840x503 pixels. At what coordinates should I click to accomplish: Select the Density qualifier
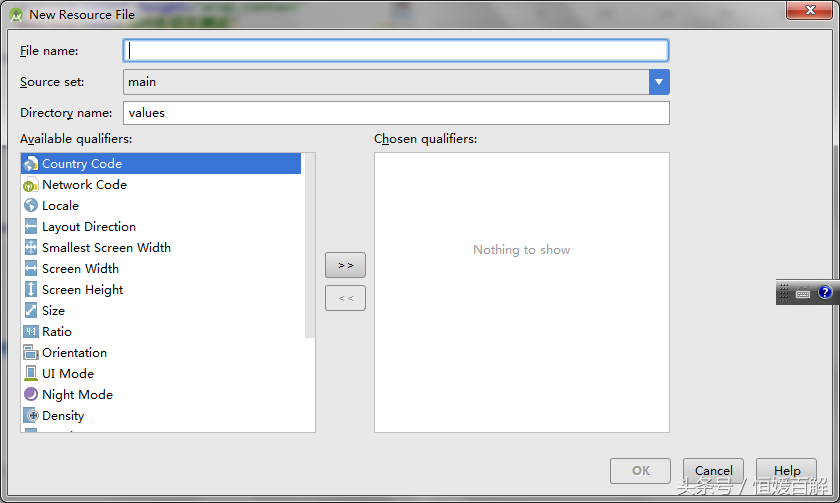click(161, 416)
